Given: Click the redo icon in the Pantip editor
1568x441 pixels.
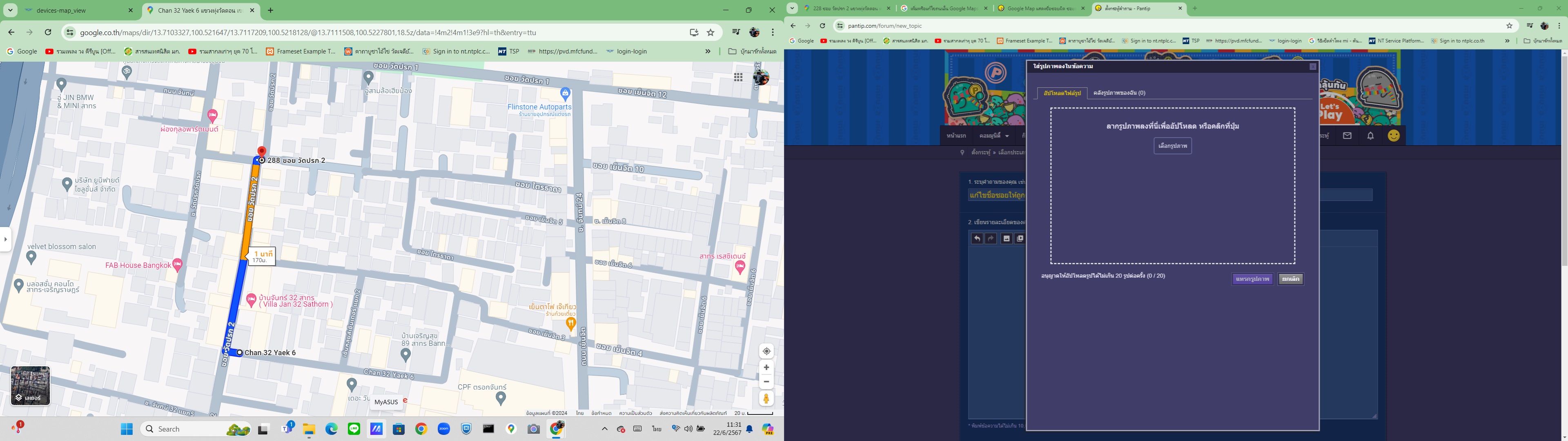Looking at the screenshot, I should (991, 239).
